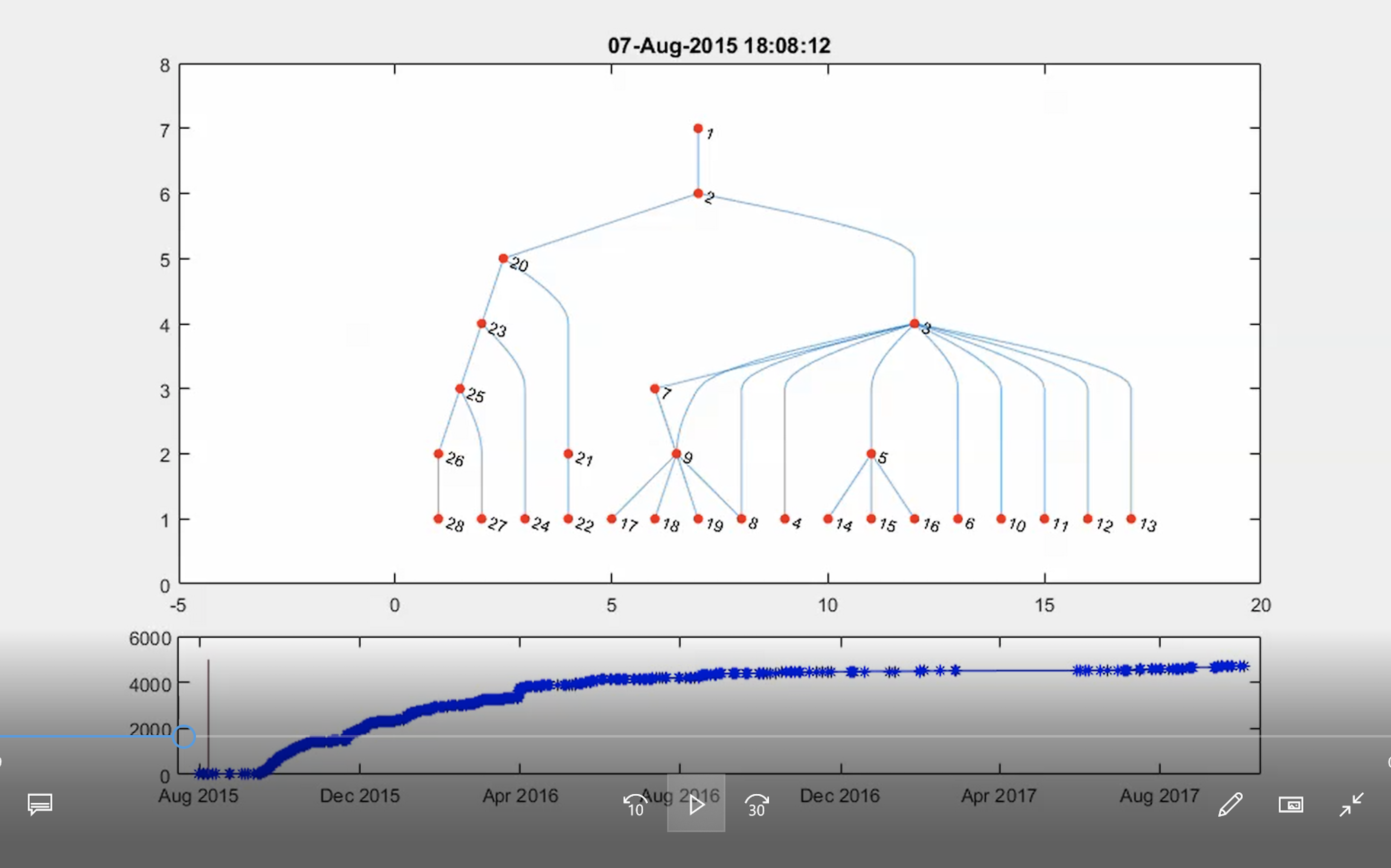Viewport: 1391px width, 868px height.
Task: Click the pencil edit icon
Action: tap(1230, 804)
